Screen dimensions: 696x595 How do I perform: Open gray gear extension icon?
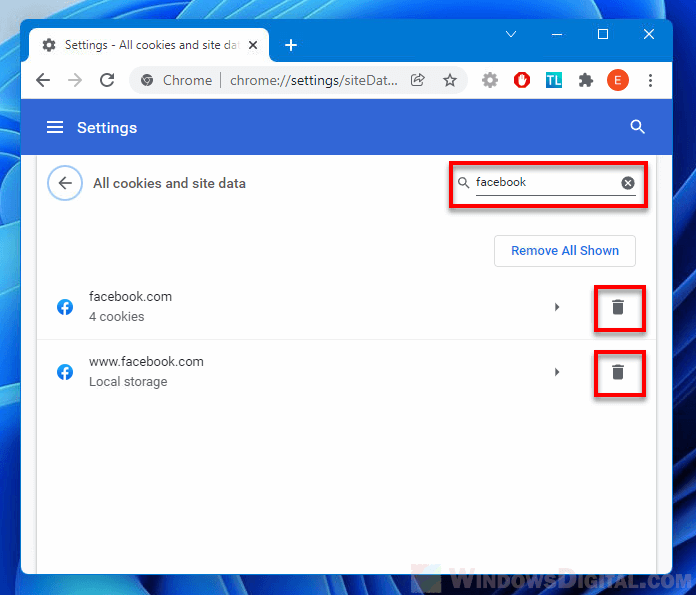[490, 80]
